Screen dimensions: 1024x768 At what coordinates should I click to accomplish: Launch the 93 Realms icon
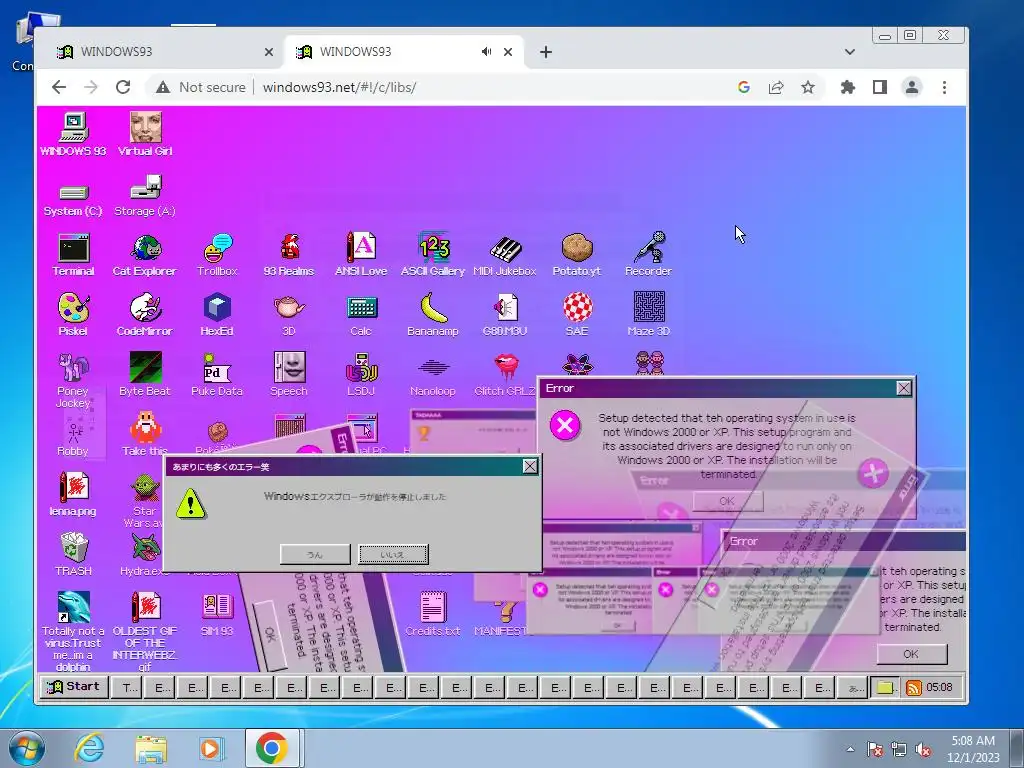coord(289,248)
